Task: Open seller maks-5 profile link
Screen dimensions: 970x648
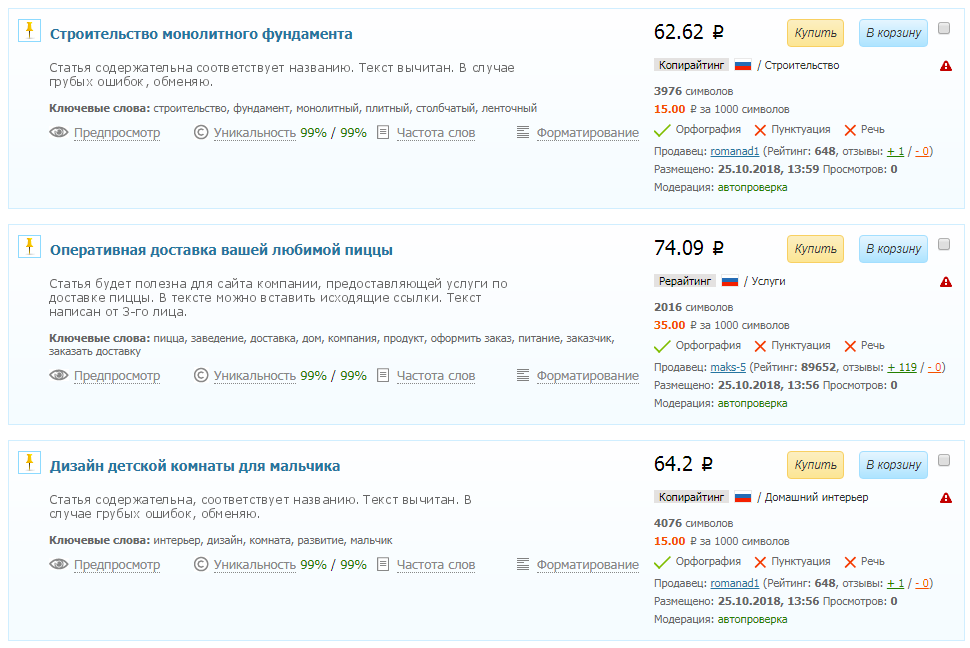Action: [x=728, y=367]
